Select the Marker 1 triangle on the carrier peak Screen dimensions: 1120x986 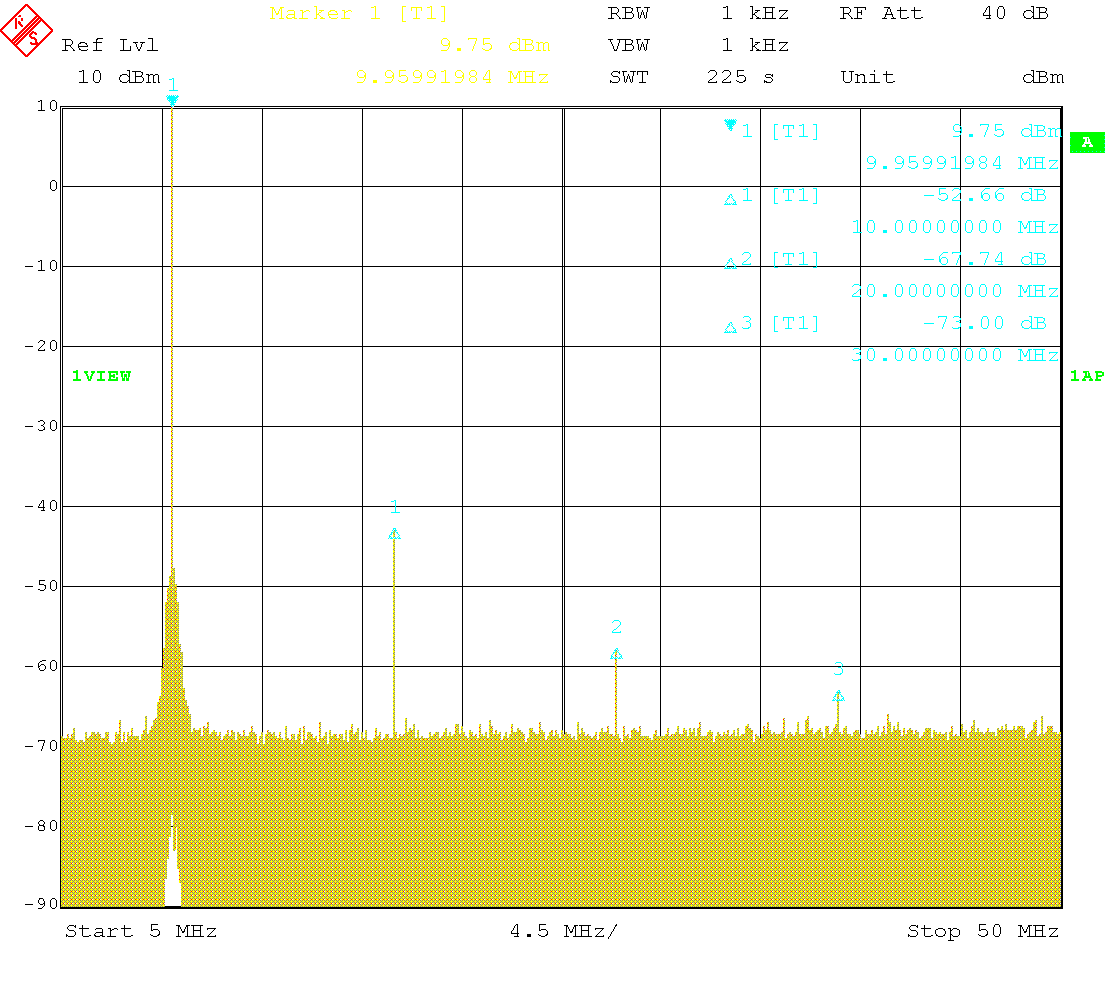172,100
